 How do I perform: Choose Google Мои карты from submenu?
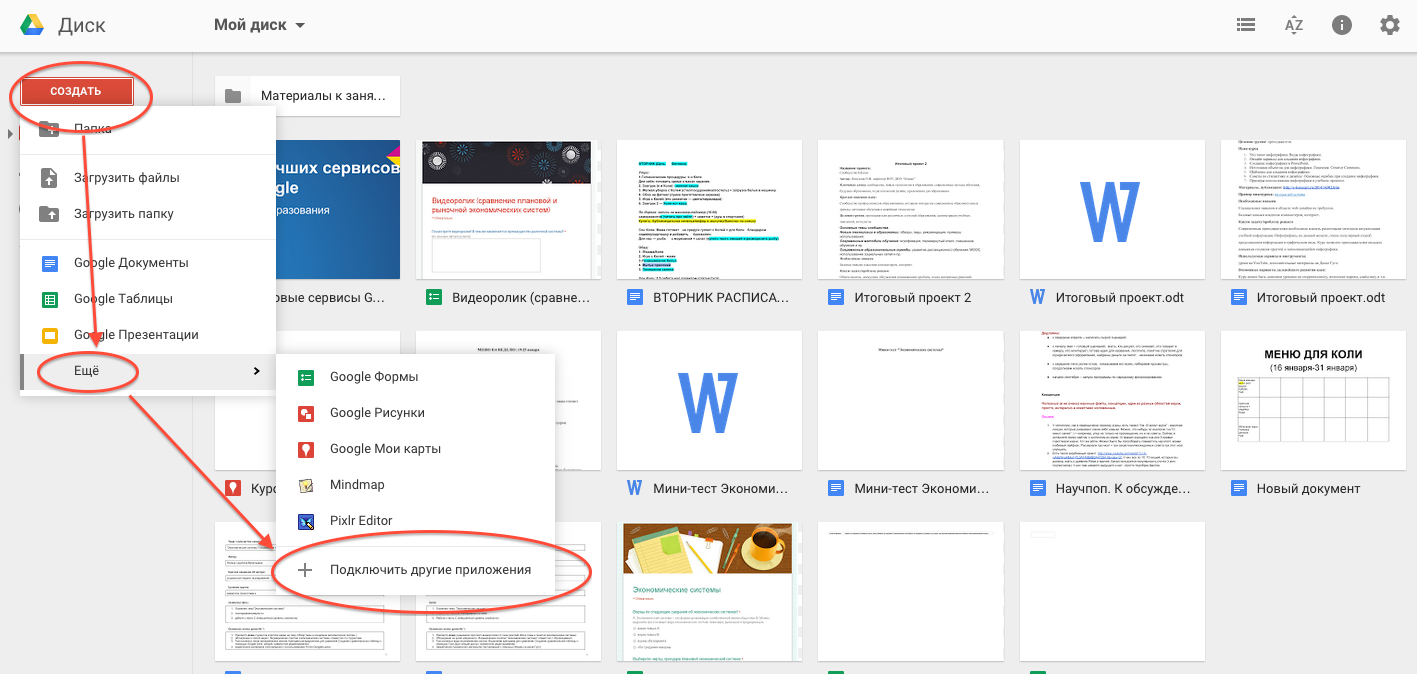click(415, 449)
